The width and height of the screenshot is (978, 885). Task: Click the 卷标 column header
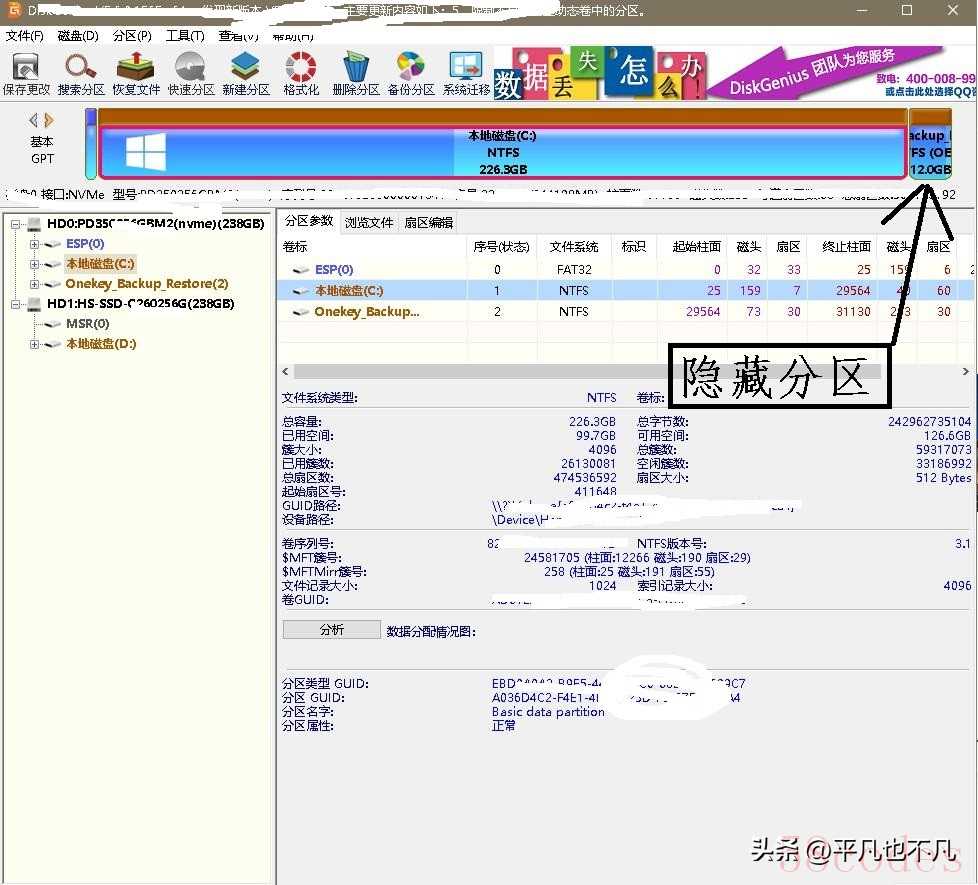point(372,246)
